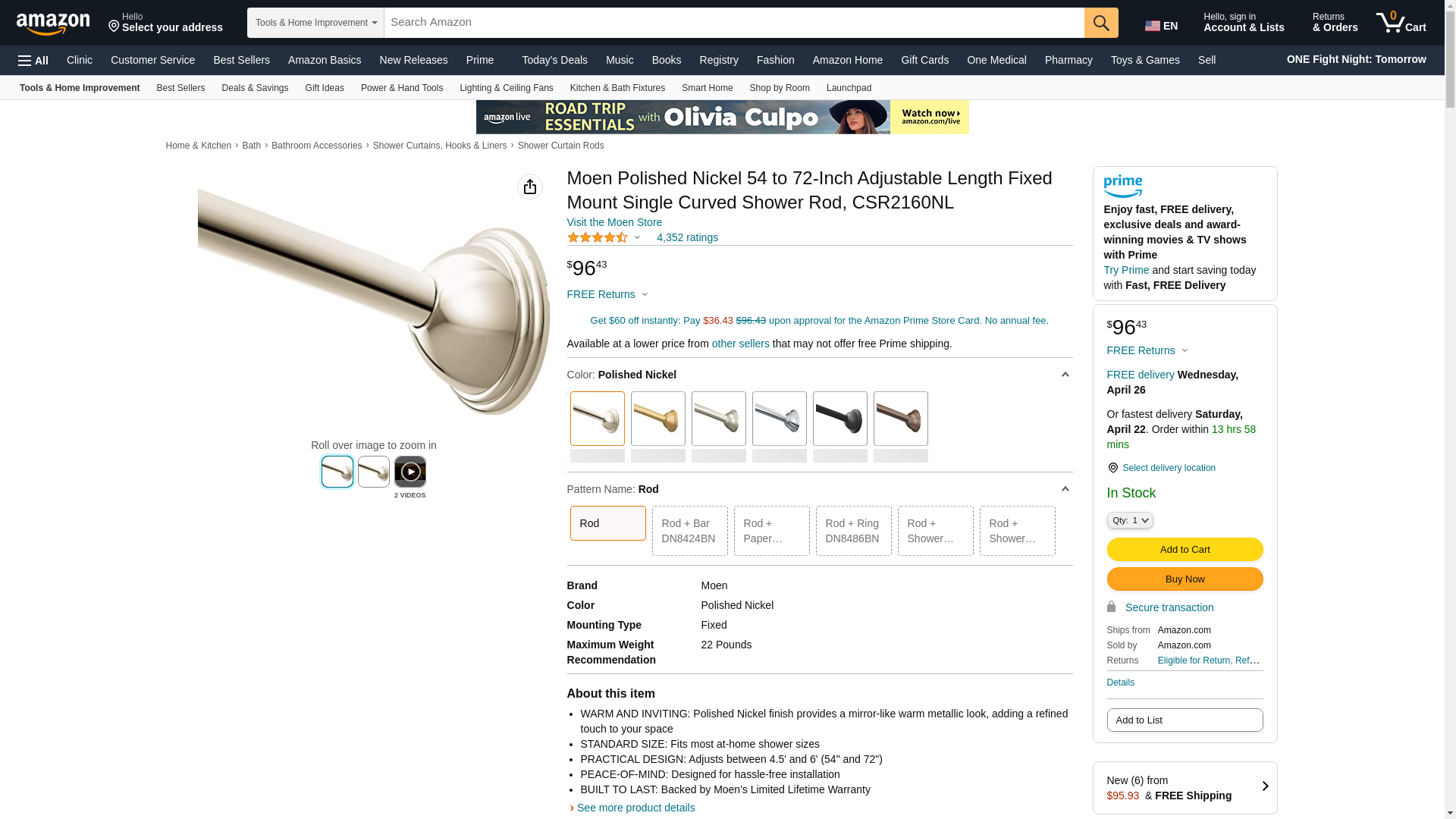Select the gold brass color swatch
Screen dimensions: 1456x819
pos(658,419)
